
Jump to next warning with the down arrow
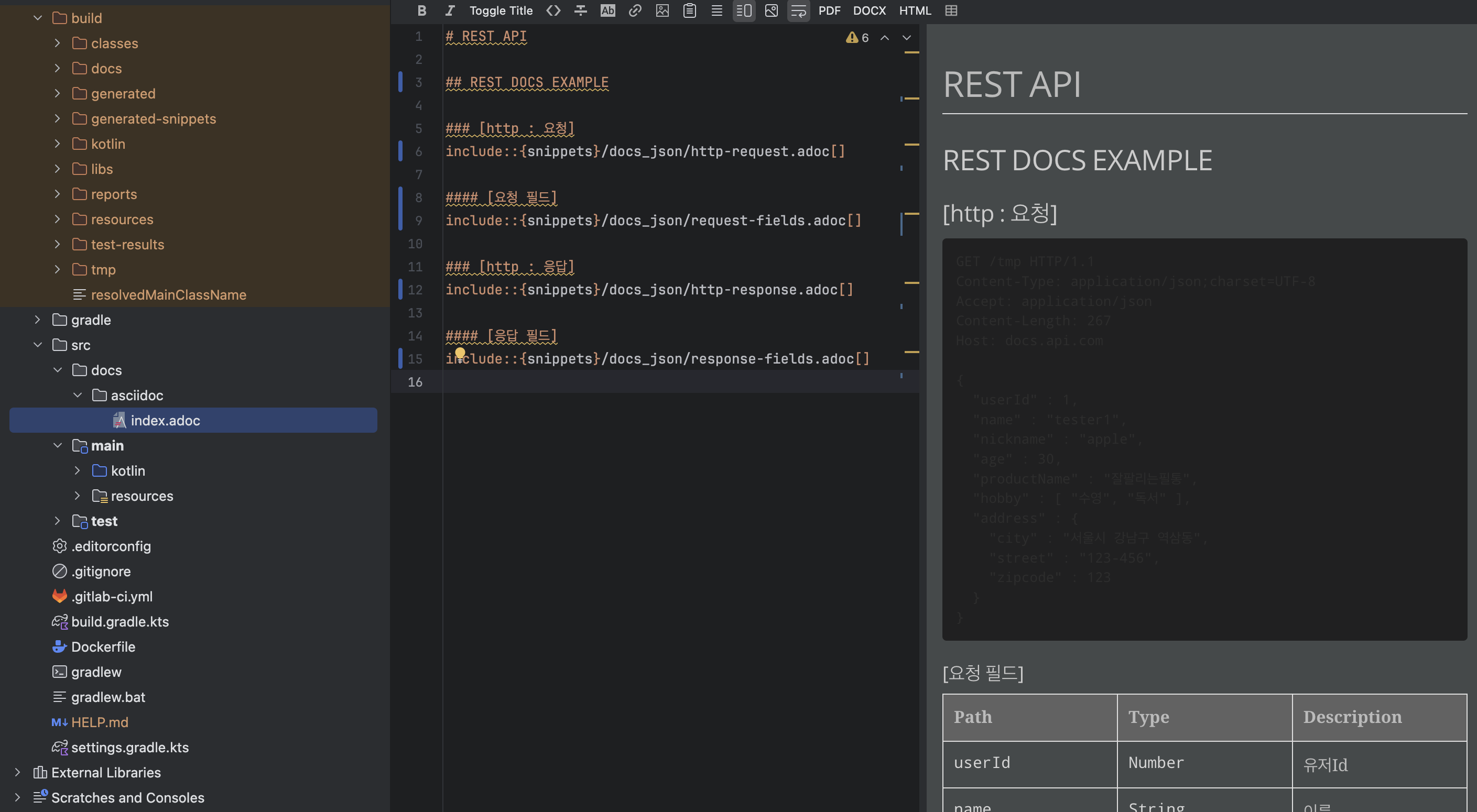(907, 38)
